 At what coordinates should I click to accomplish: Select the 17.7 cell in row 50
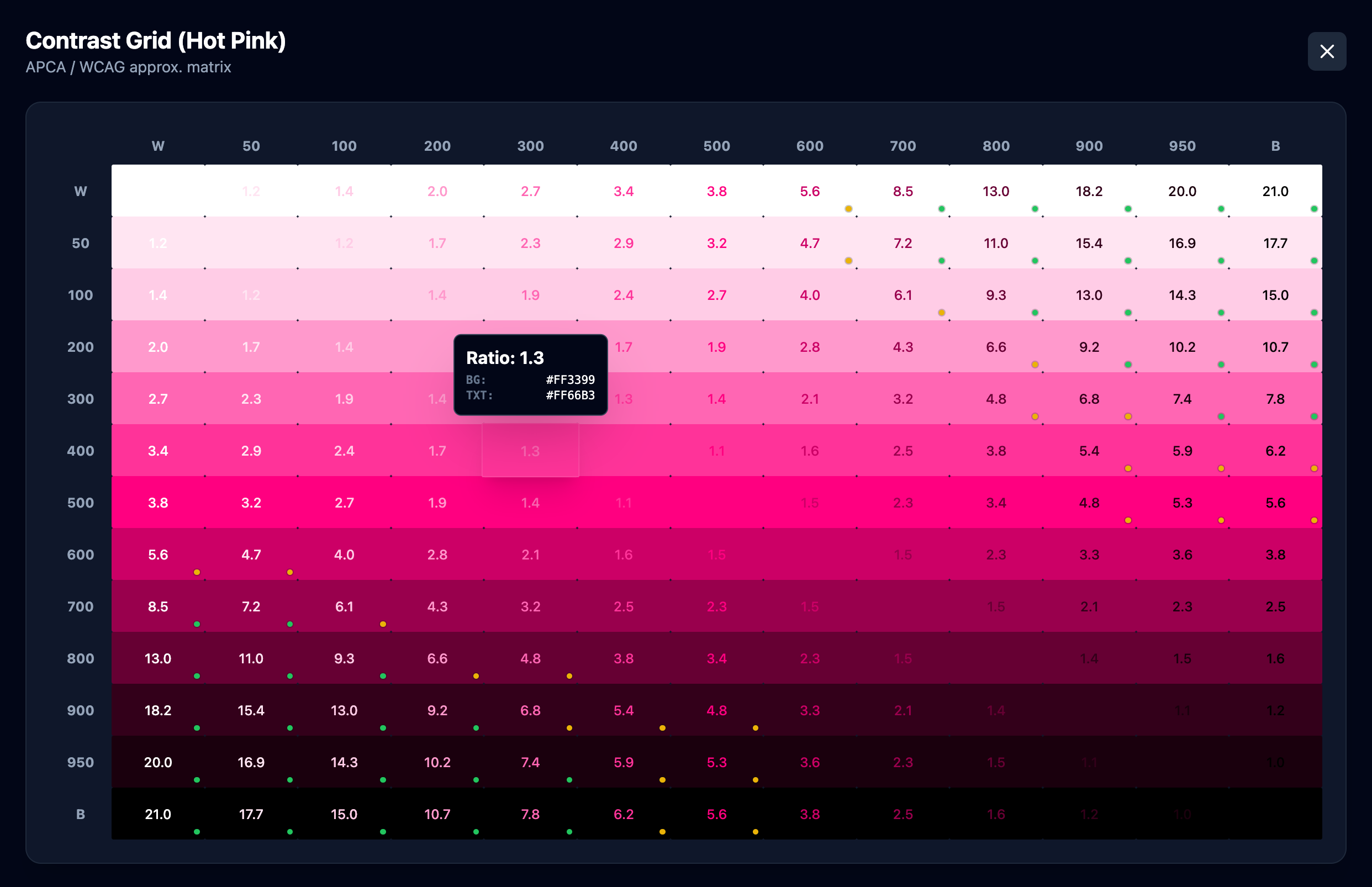click(x=1275, y=243)
